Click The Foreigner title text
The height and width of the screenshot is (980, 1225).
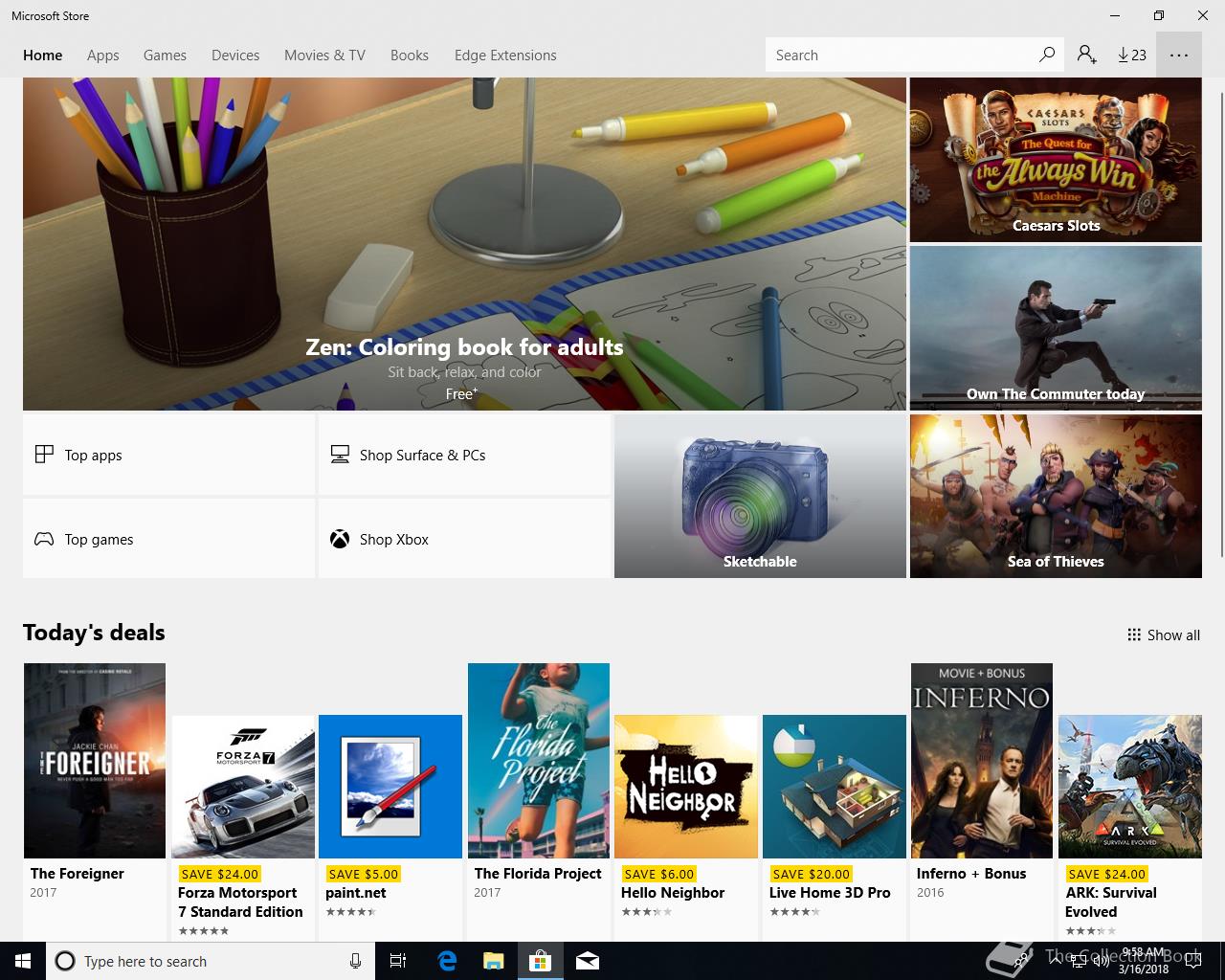coord(78,873)
